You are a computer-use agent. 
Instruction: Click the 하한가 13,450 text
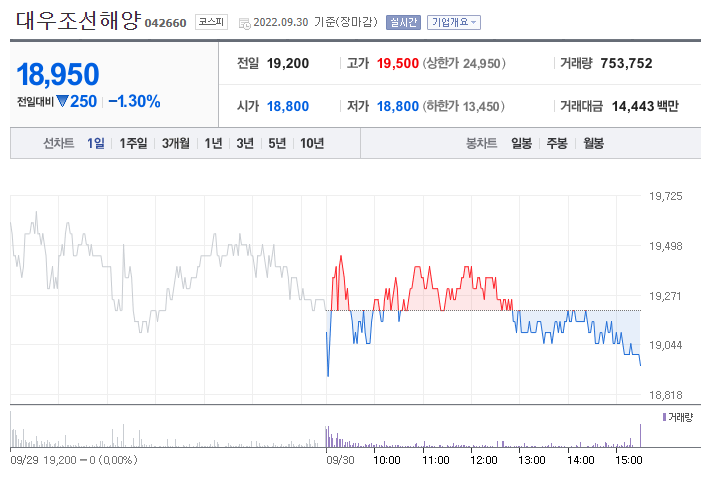click(x=464, y=106)
